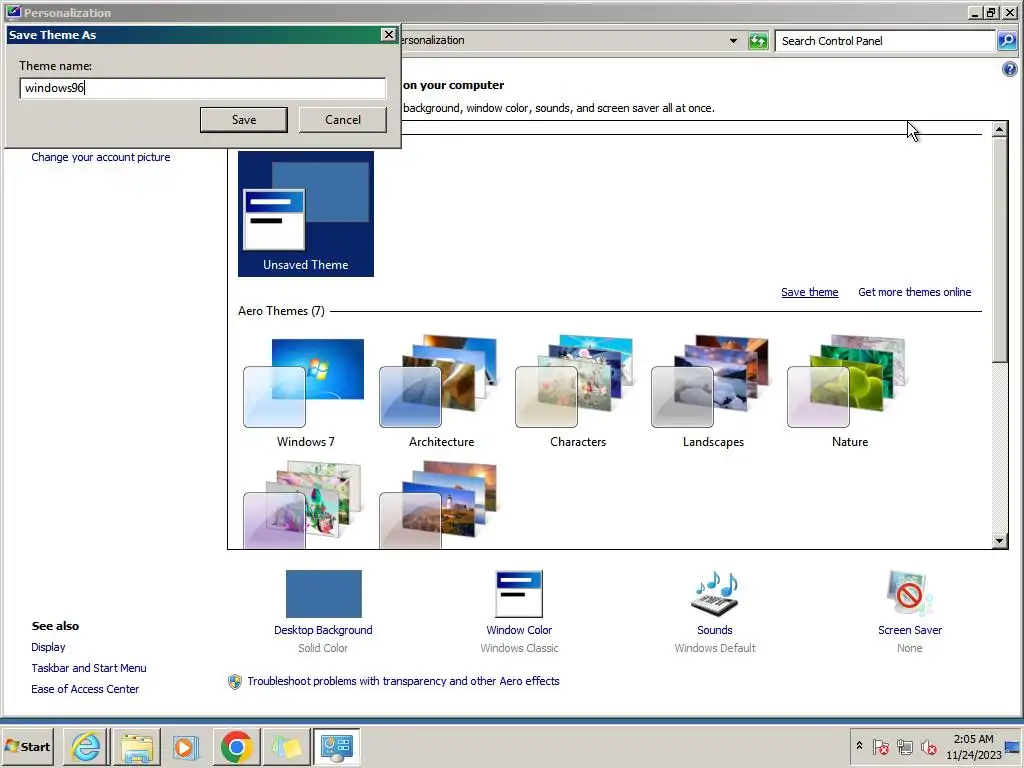This screenshot has height=768, width=1024.
Task: Open Windows Explorer folder in taskbar
Action: pyautogui.click(x=136, y=746)
